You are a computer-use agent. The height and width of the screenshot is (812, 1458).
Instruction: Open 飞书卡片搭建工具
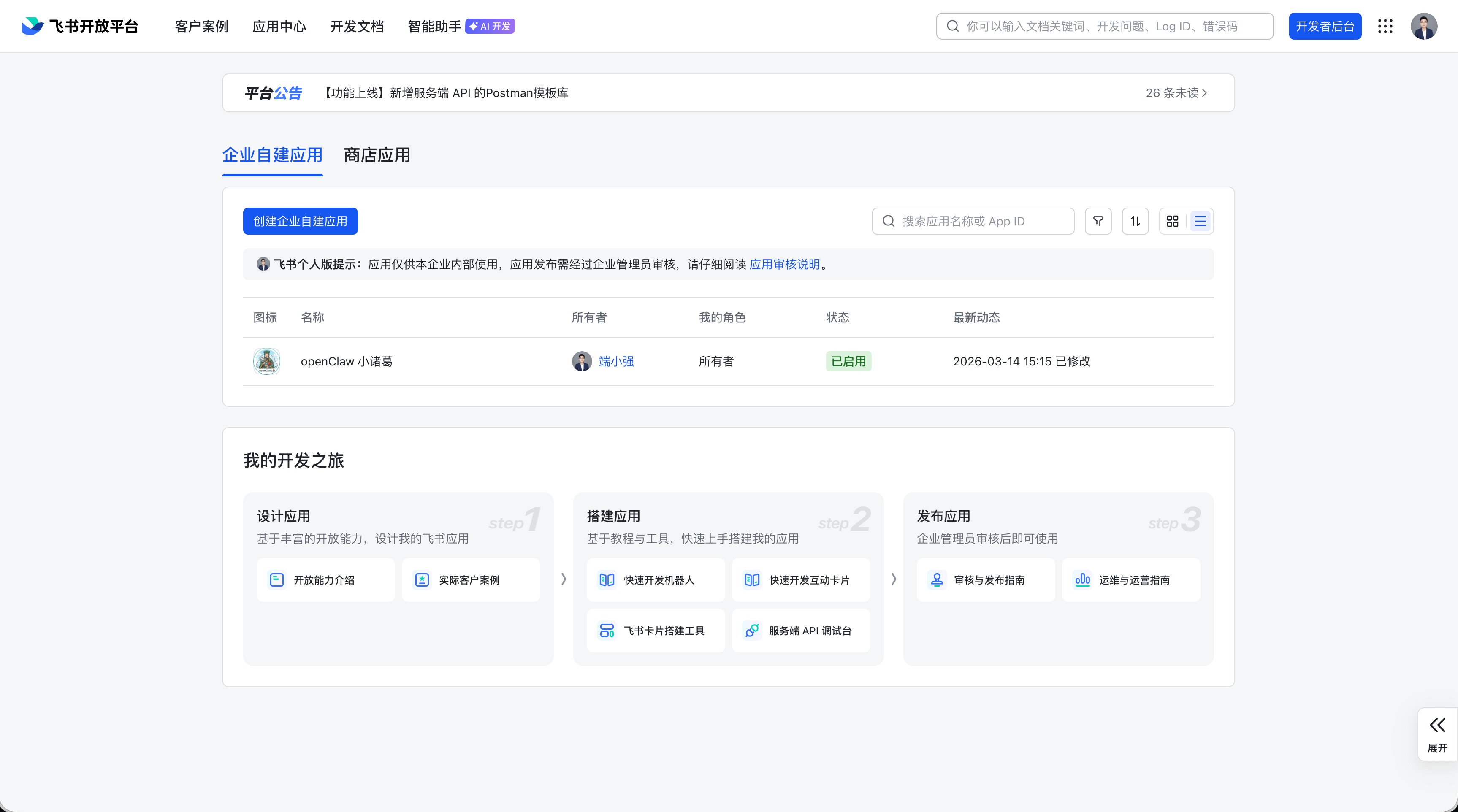tap(655, 631)
